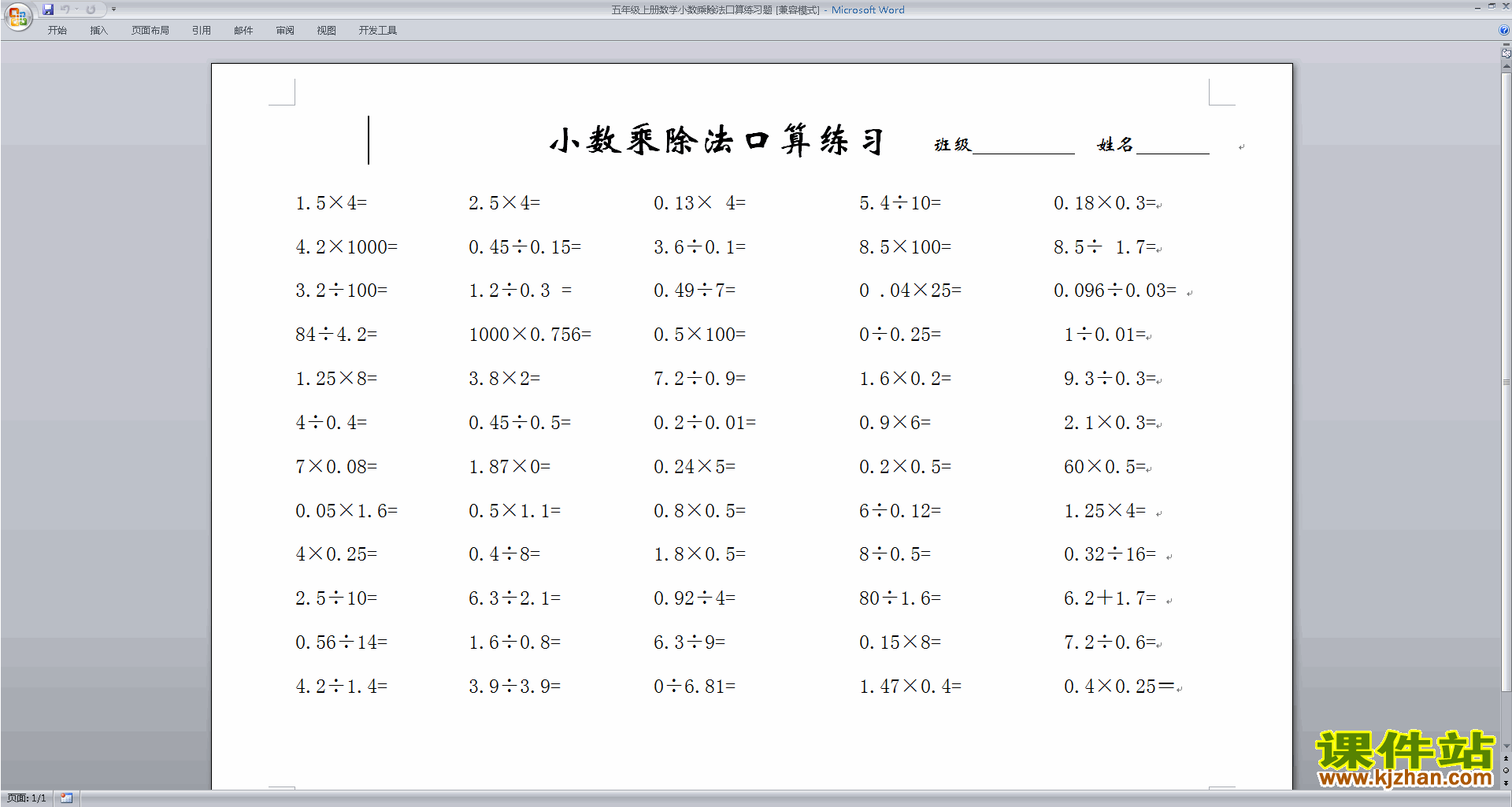Toggle the ruler icon above the scrollbar
Screen dimensions: 1512x807
(1506, 54)
